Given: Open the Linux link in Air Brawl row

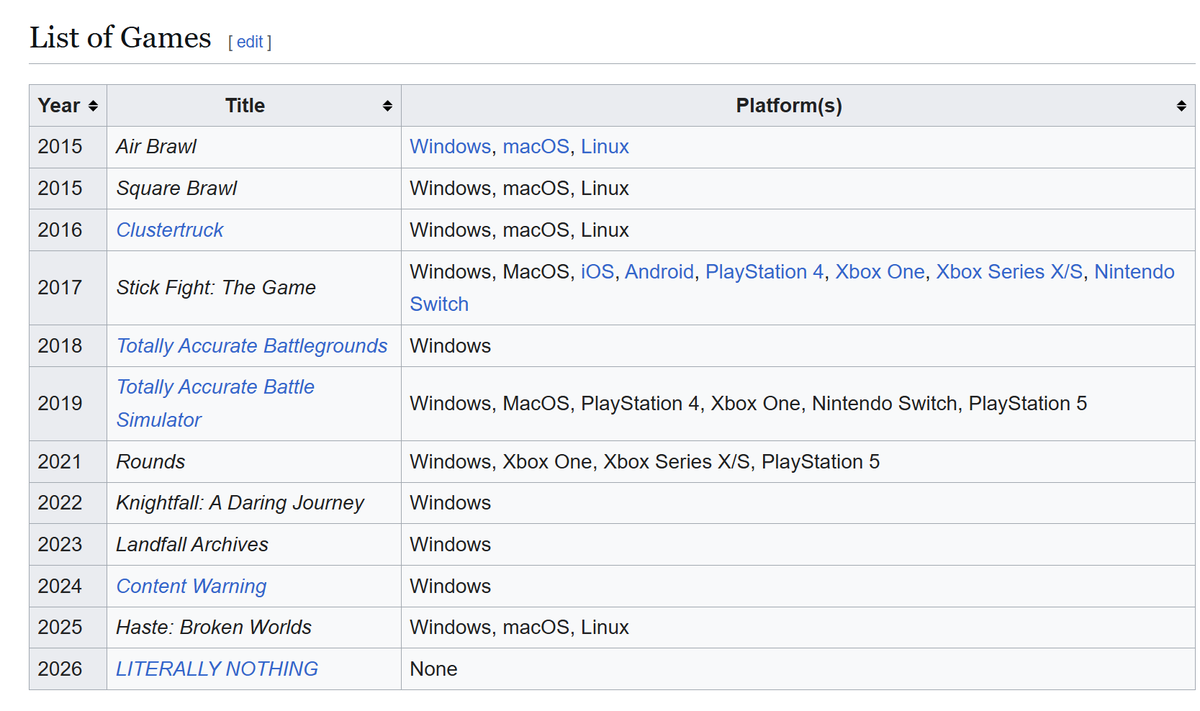Looking at the screenshot, I should [x=605, y=146].
